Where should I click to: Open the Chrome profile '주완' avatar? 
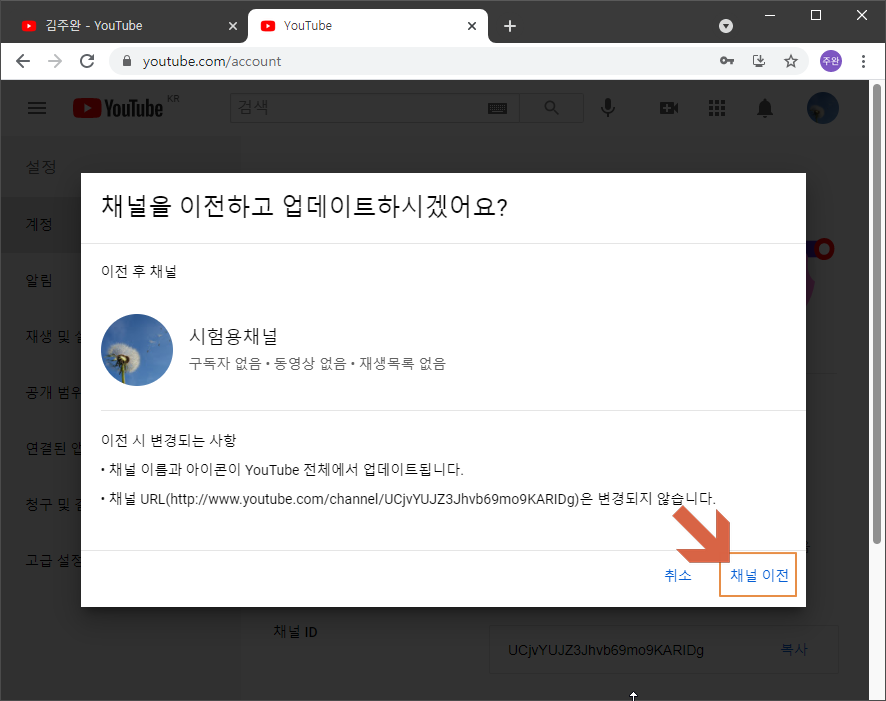(x=831, y=61)
